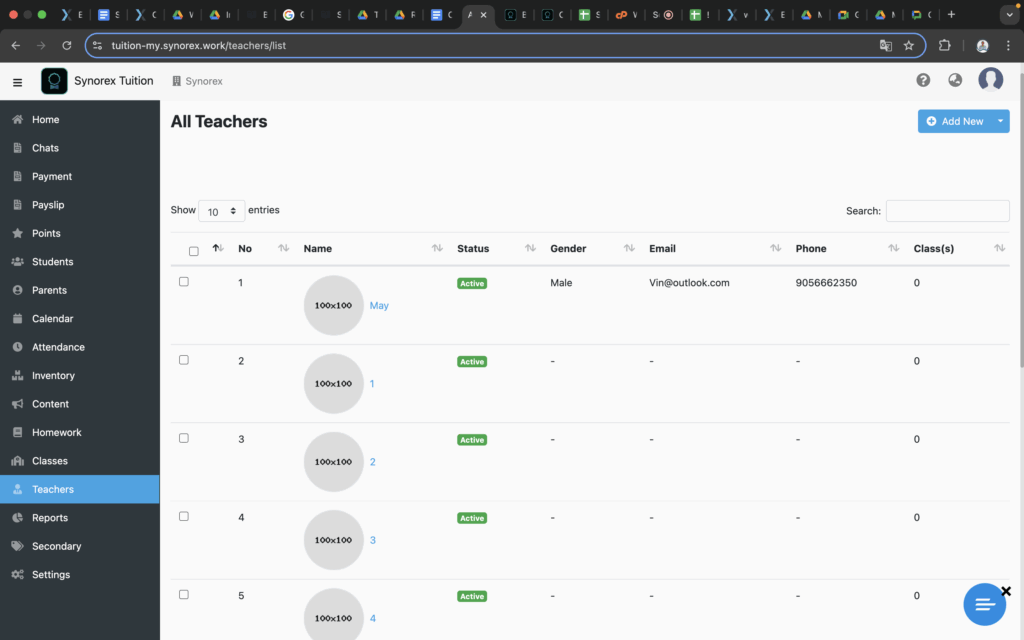Image resolution: width=1024 pixels, height=640 pixels.
Task: Open the hamburger menu icon
Action: 18,82
